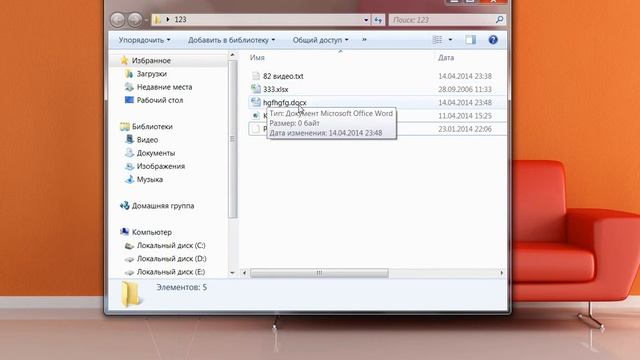Viewport: 640px width, 360px height.
Task: Sort by the Имя column header
Action: [x=257, y=58]
